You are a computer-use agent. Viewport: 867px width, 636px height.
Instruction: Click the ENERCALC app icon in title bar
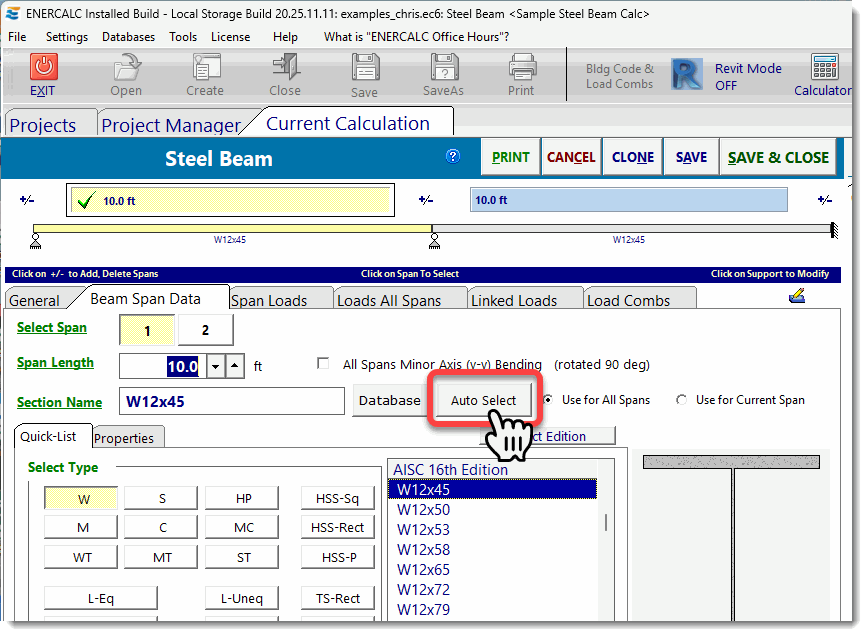click(x=13, y=13)
